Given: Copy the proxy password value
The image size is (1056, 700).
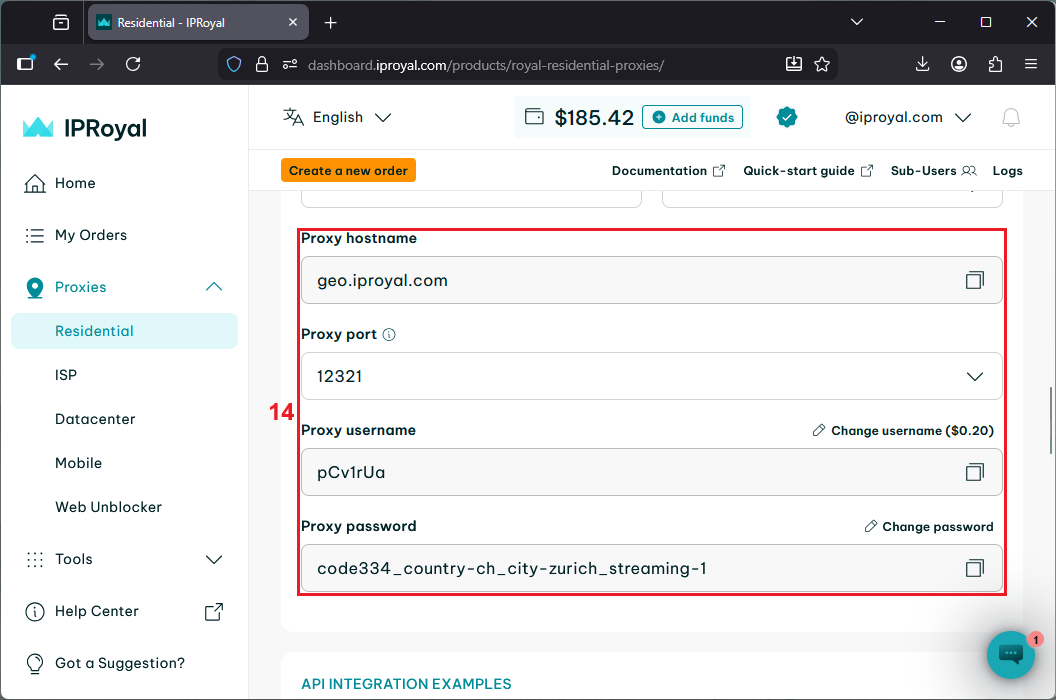Looking at the screenshot, I should [975, 569].
